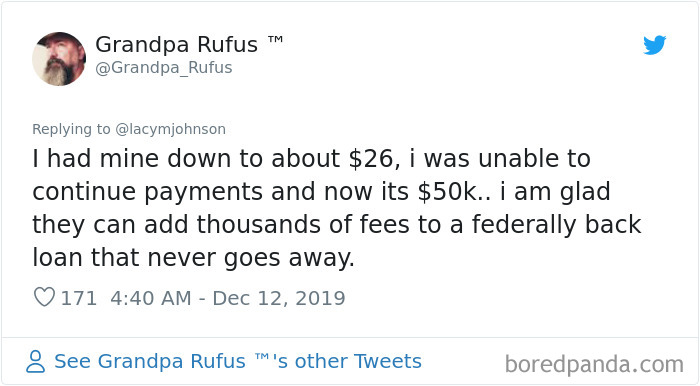The height and width of the screenshot is (386, 700).
Task: Click the boredpanda.com watermark
Action: coord(594,365)
